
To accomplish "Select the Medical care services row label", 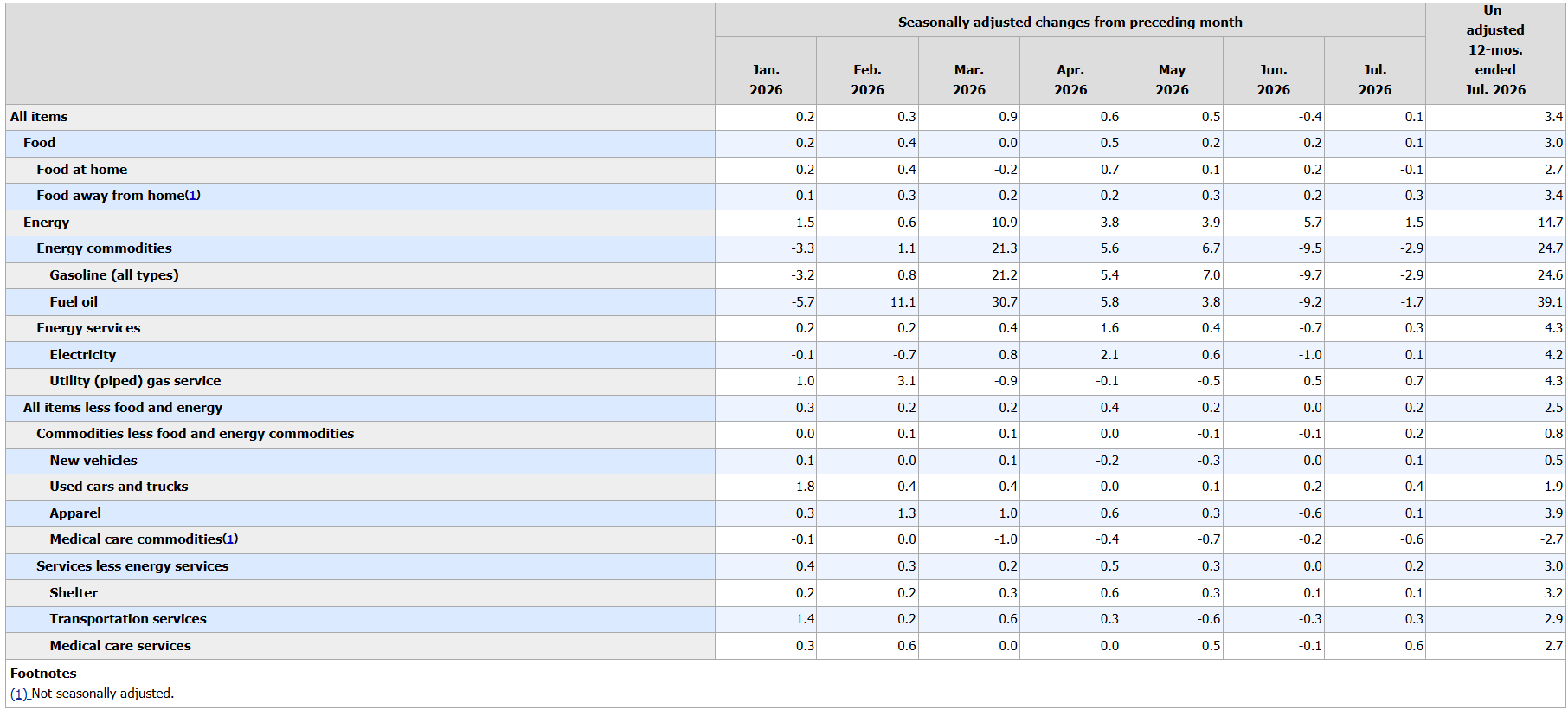I will tap(120, 646).
